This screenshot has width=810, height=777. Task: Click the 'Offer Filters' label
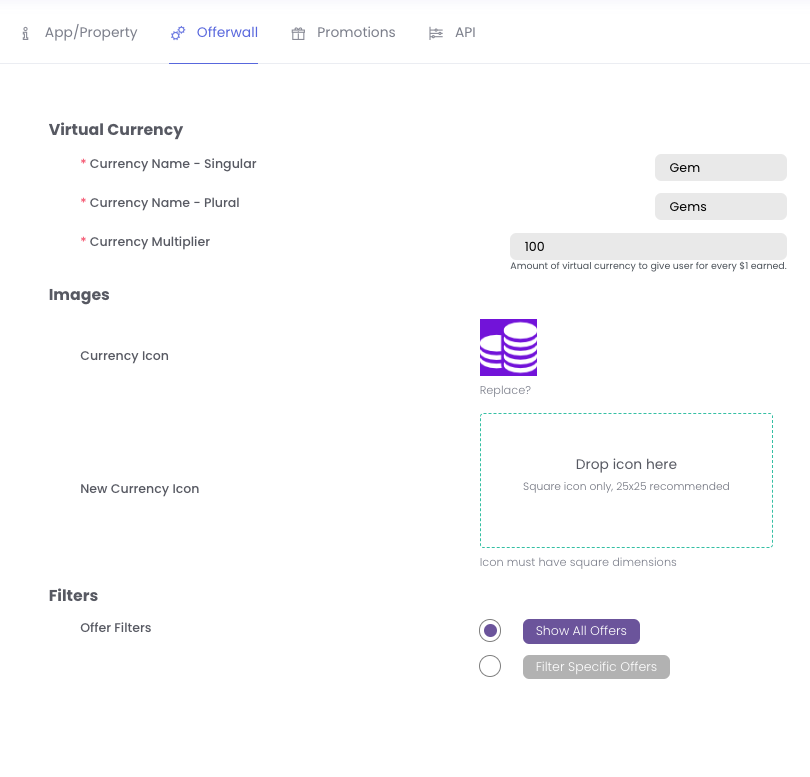tap(116, 628)
